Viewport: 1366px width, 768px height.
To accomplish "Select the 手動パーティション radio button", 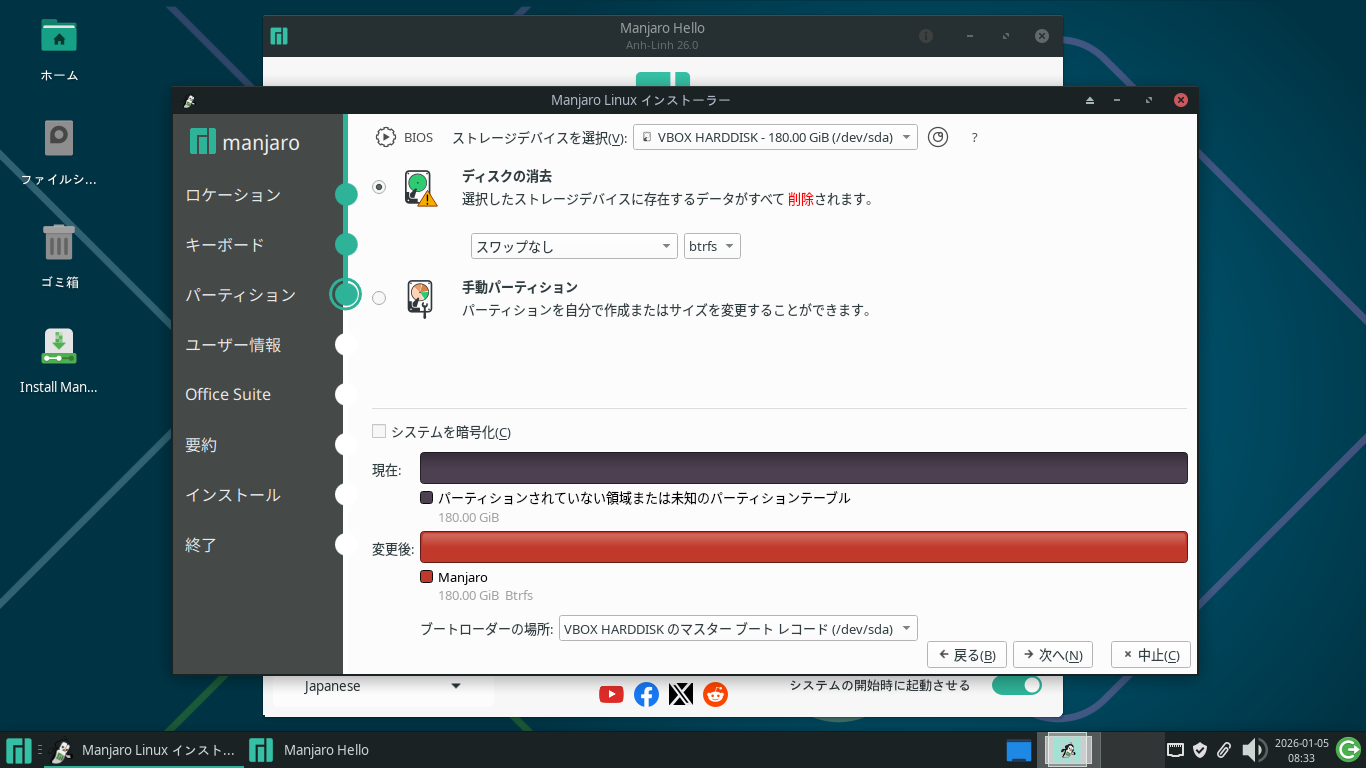I will point(379,298).
